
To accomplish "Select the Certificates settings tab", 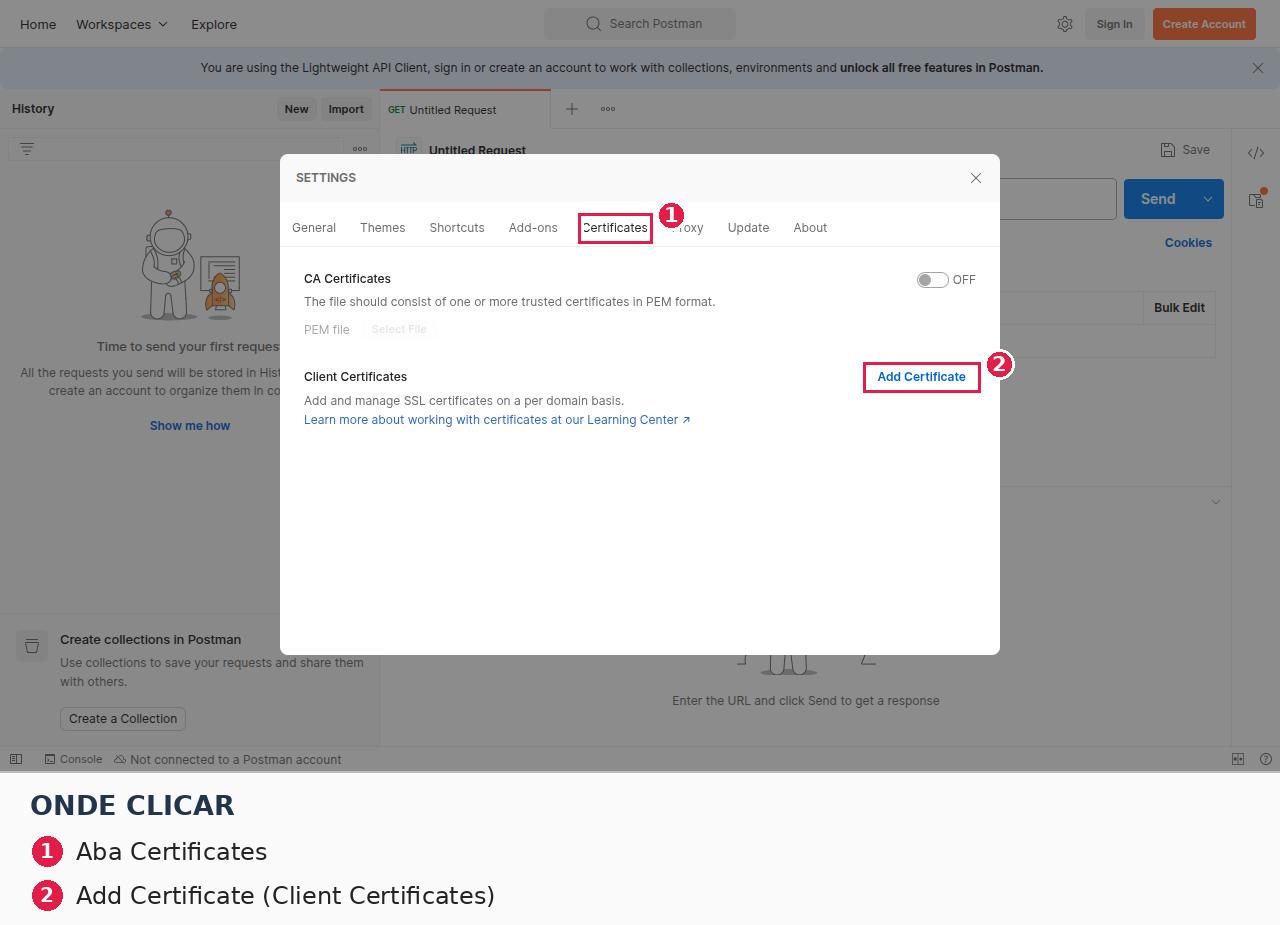I will [x=615, y=228].
